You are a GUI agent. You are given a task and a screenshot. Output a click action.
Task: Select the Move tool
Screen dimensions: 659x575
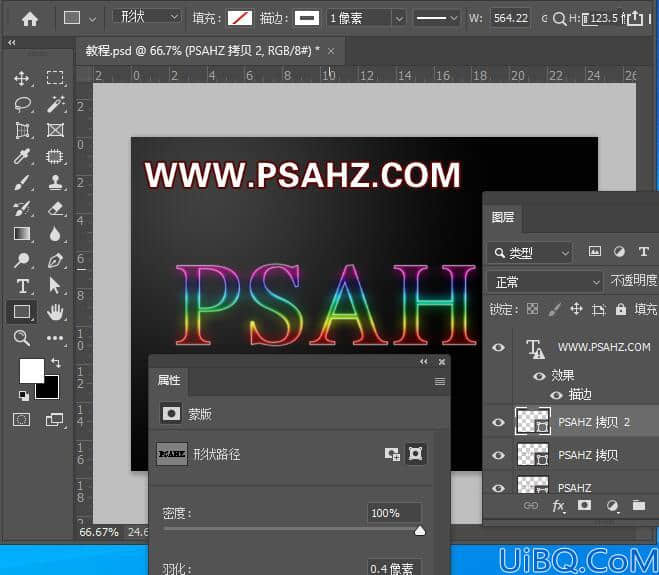[22, 79]
